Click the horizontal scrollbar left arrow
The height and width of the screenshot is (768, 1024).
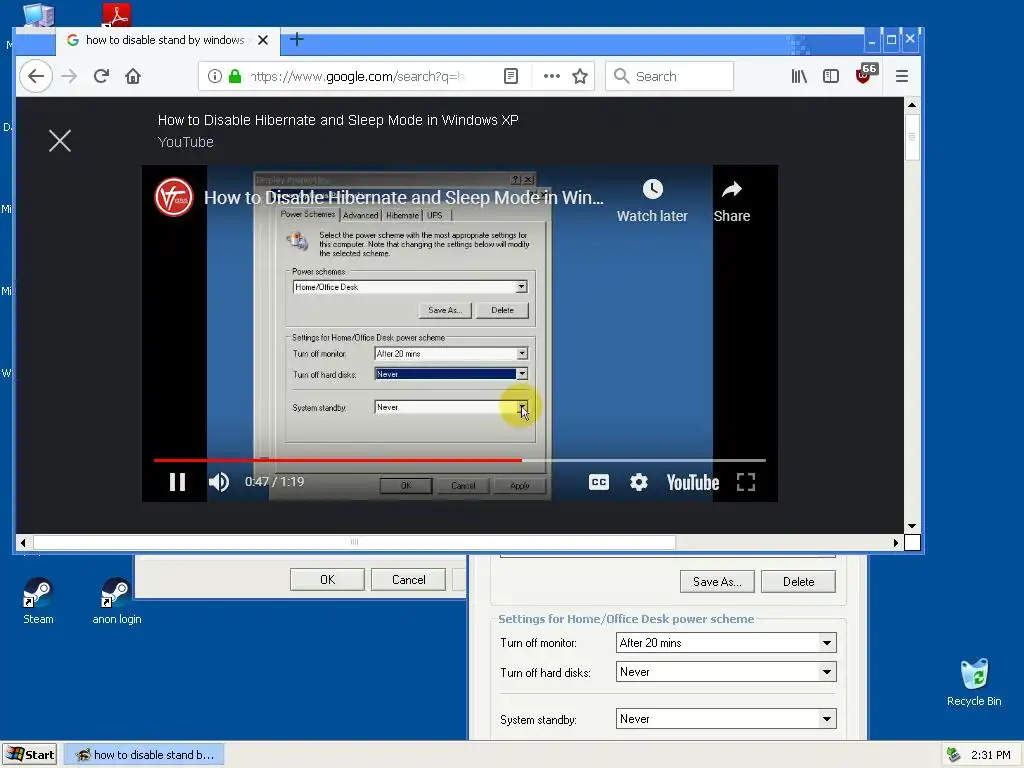tap(23, 542)
